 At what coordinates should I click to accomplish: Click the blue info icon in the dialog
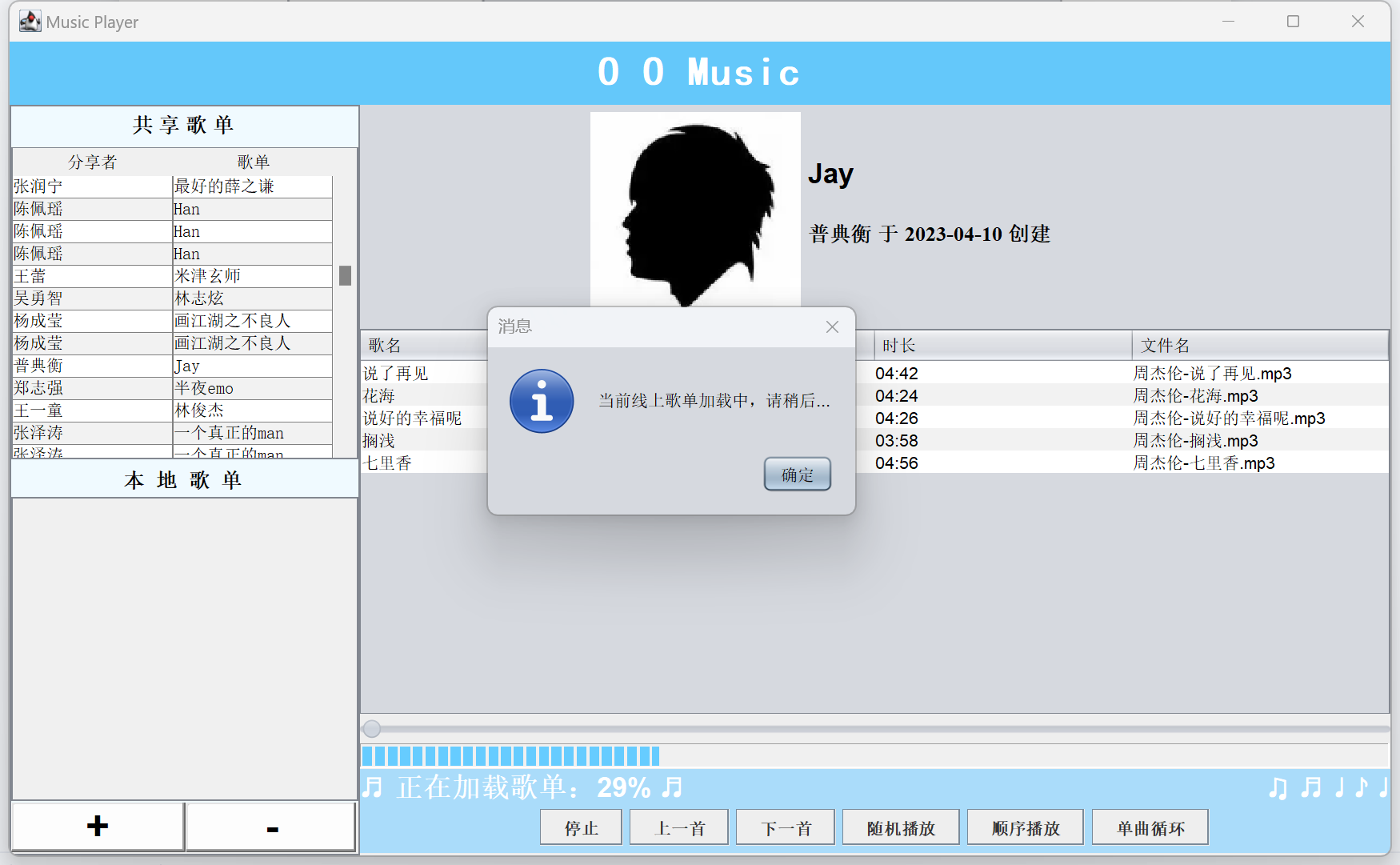pos(542,401)
